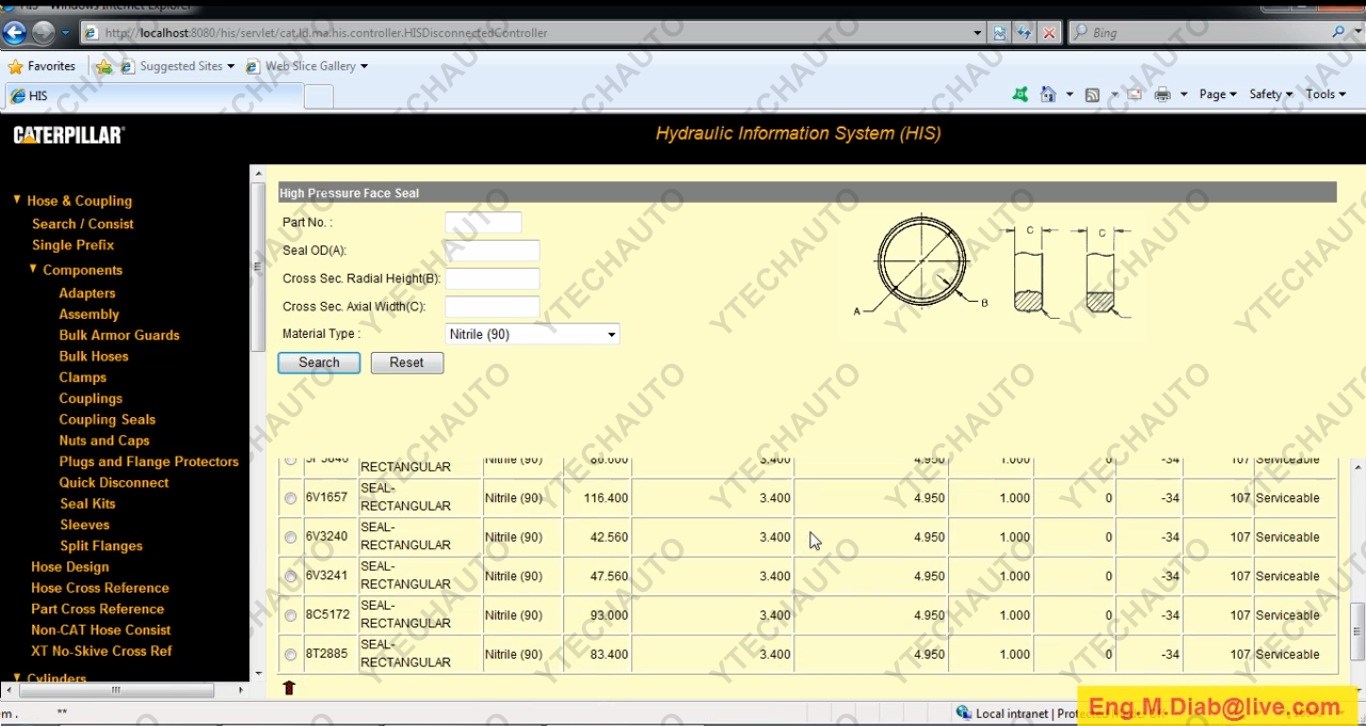Click the sidebar horizontal scrollbar thumb
The width and height of the screenshot is (1366, 726).
[116, 690]
